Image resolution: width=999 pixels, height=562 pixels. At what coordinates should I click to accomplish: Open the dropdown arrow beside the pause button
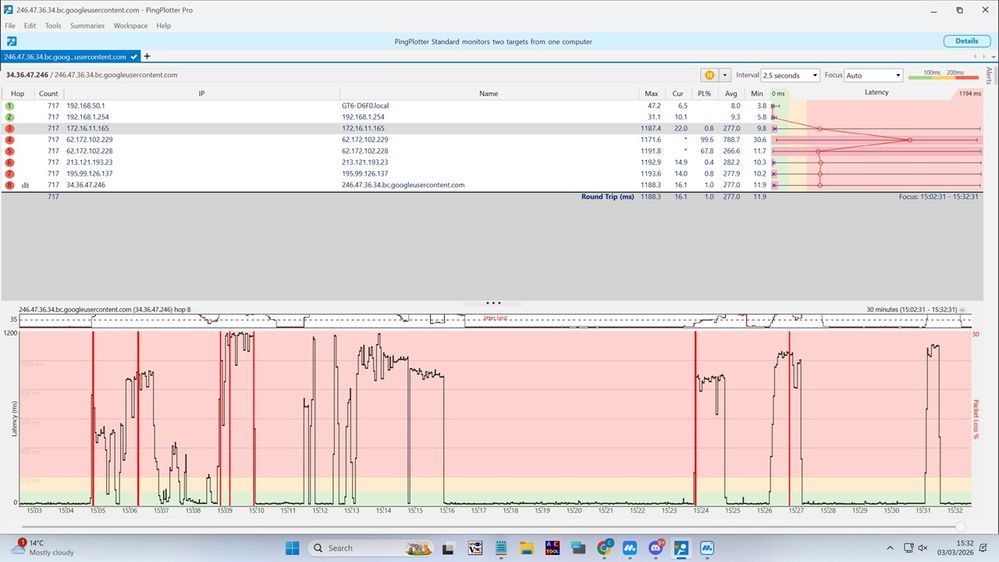coord(724,75)
